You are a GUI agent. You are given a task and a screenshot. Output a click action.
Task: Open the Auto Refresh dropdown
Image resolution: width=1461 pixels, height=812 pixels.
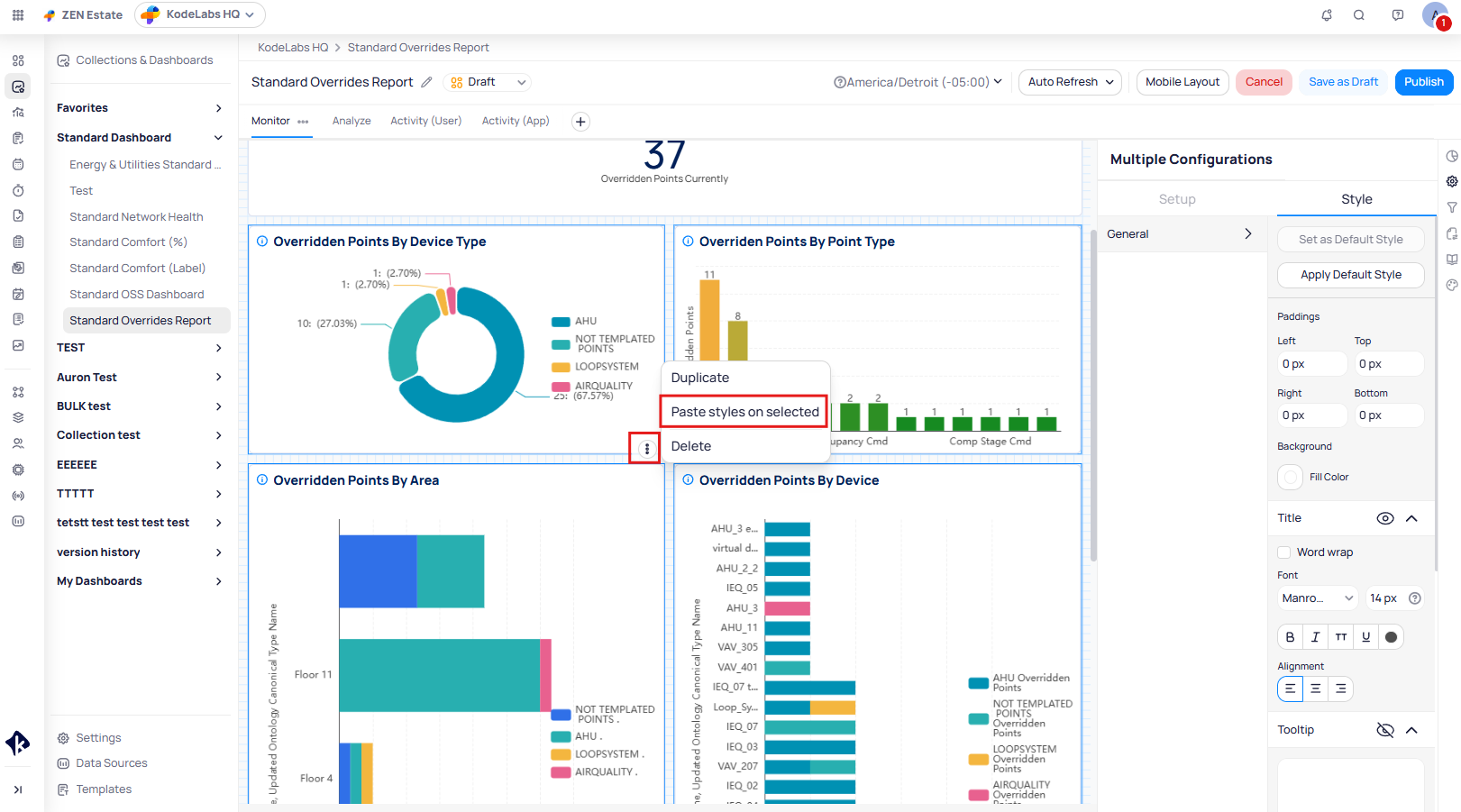click(x=1070, y=82)
